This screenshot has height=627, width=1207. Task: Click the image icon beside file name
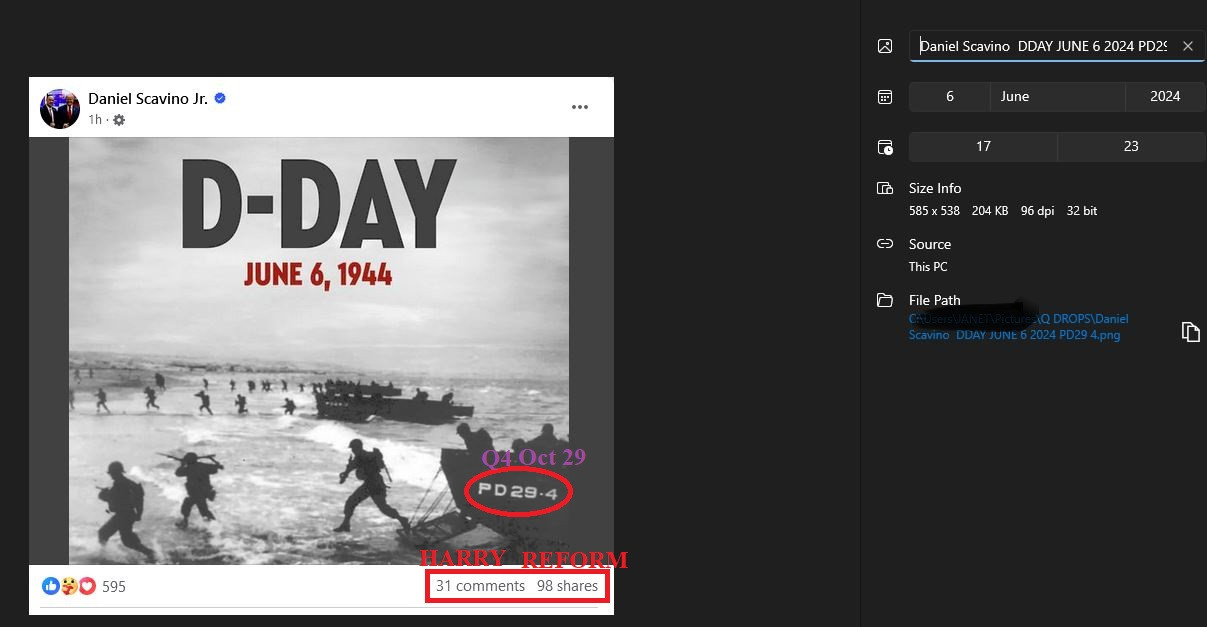click(x=885, y=46)
